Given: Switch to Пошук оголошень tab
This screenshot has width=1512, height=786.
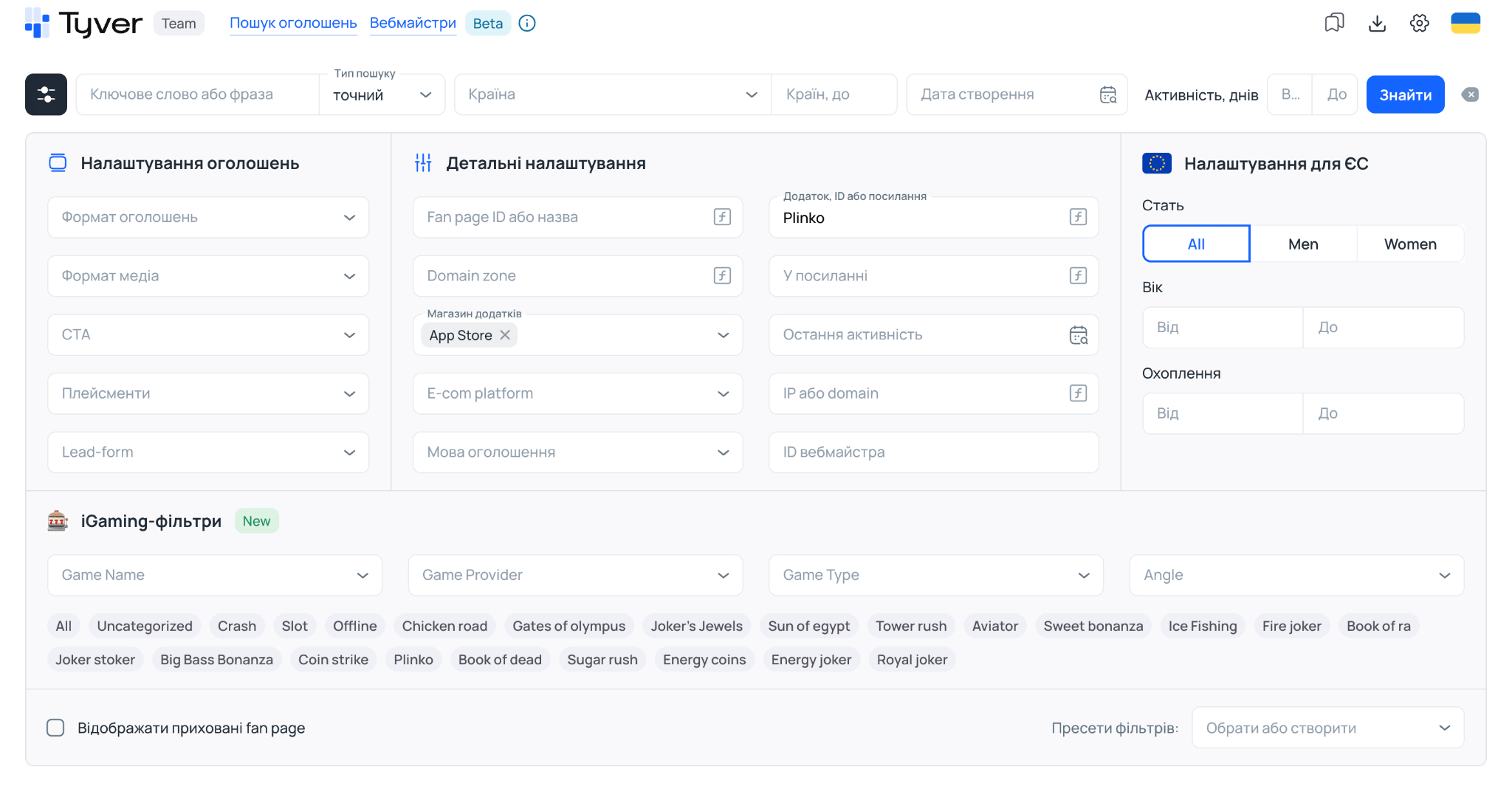Looking at the screenshot, I should coord(293,24).
